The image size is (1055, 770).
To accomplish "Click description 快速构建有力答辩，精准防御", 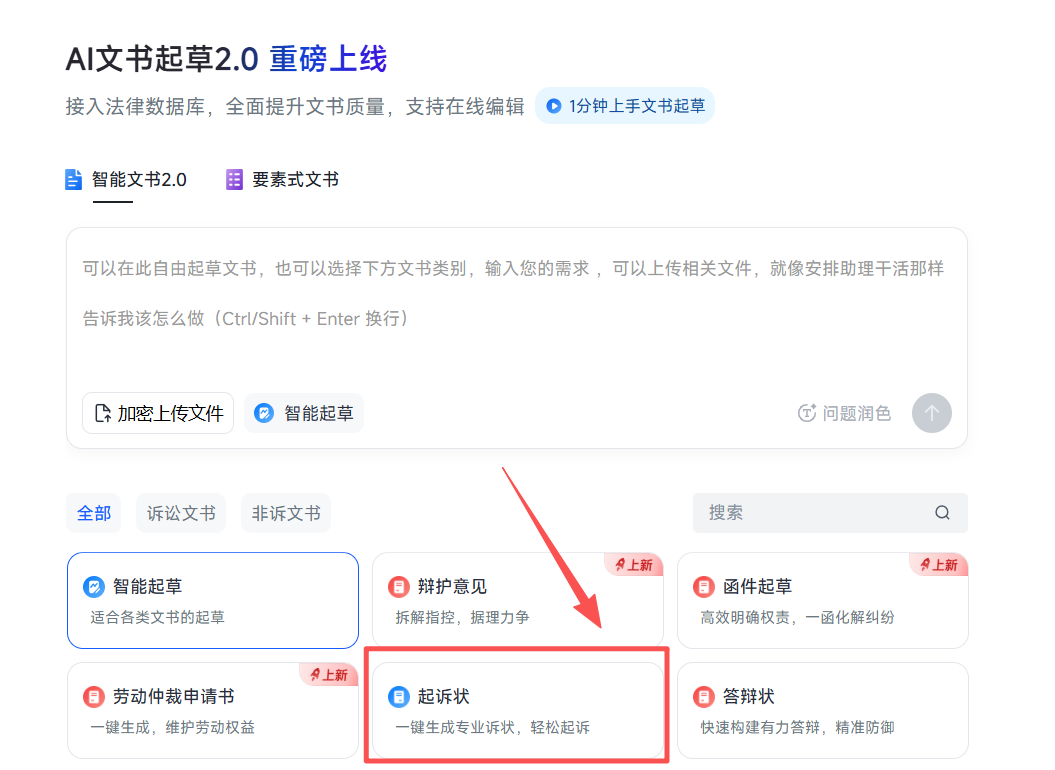I will coord(797,727).
